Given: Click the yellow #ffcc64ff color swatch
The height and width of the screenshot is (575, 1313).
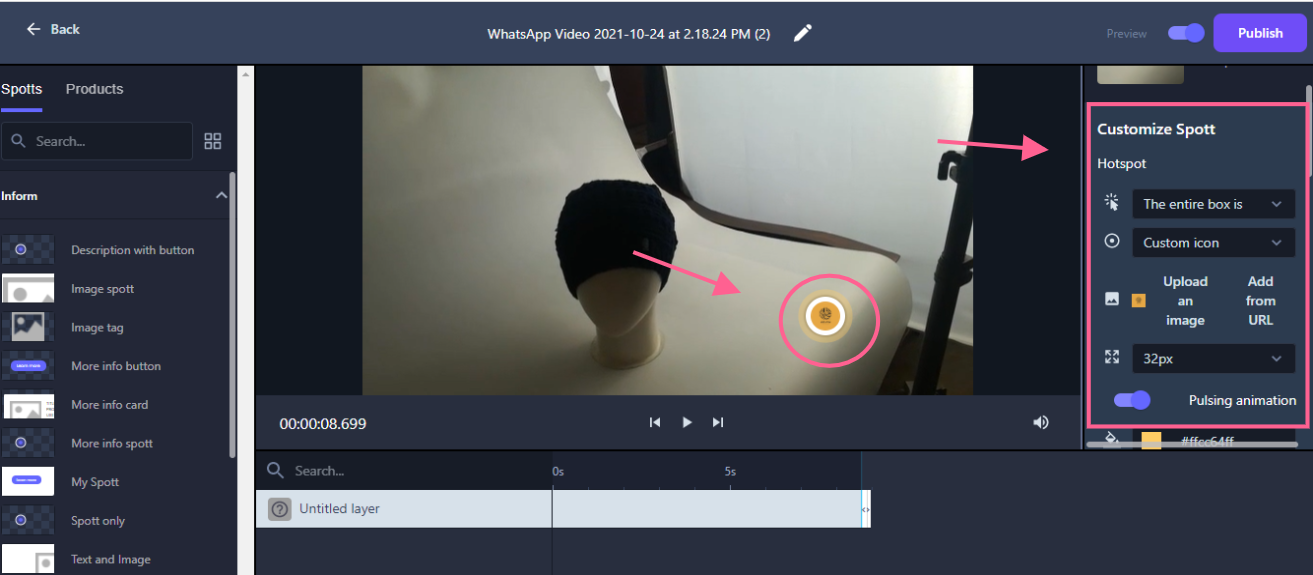Looking at the screenshot, I should tap(1151, 440).
